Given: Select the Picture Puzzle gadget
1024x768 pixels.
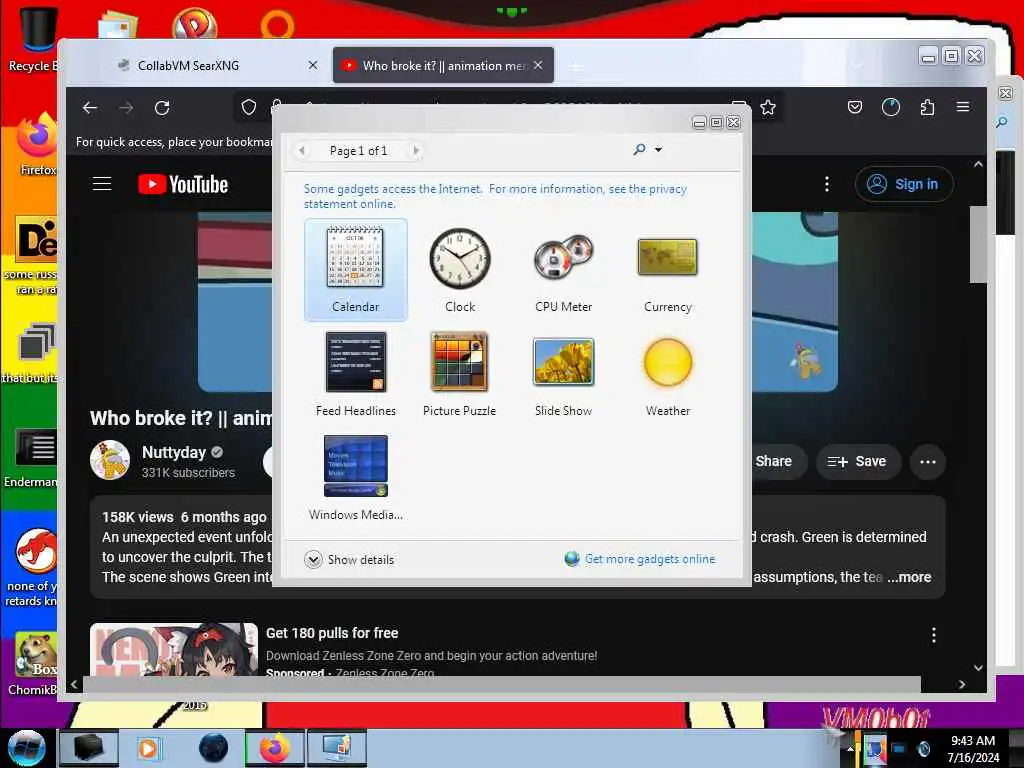Looking at the screenshot, I should tap(460, 374).
